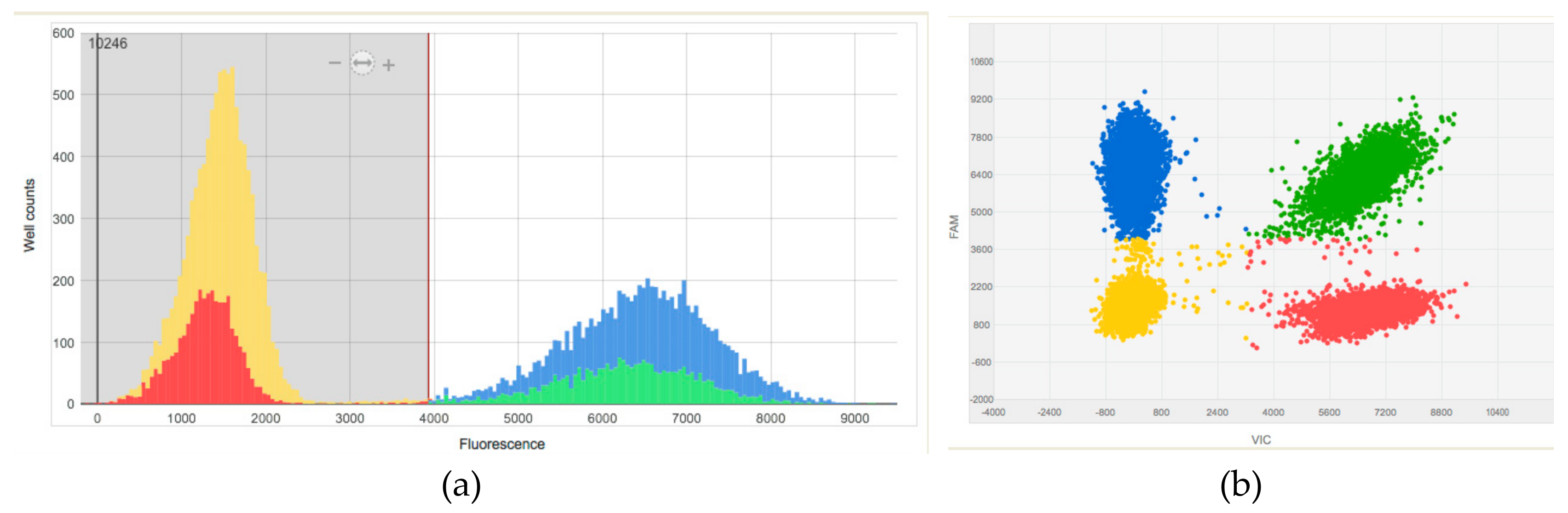
Task: Click the Fluorescence x-axis title
Action: click(x=502, y=445)
